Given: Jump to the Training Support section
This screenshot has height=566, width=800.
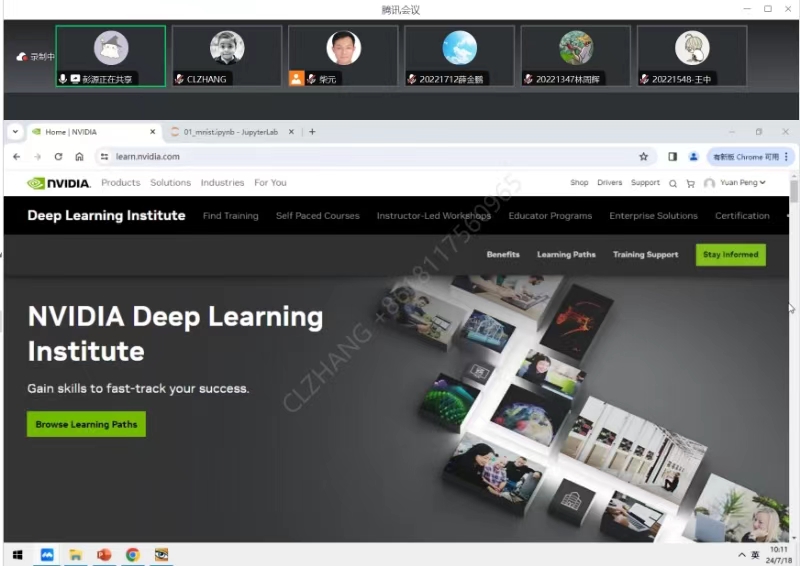Looking at the screenshot, I should [x=645, y=255].
